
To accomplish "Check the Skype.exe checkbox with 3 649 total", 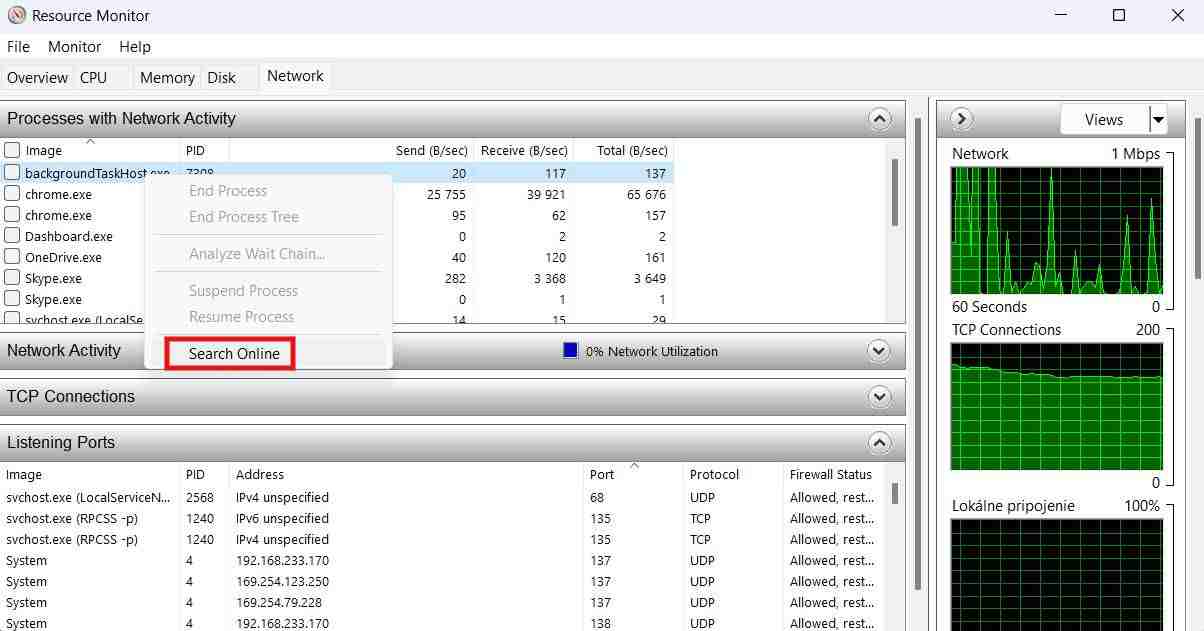I will click(12, 277).
